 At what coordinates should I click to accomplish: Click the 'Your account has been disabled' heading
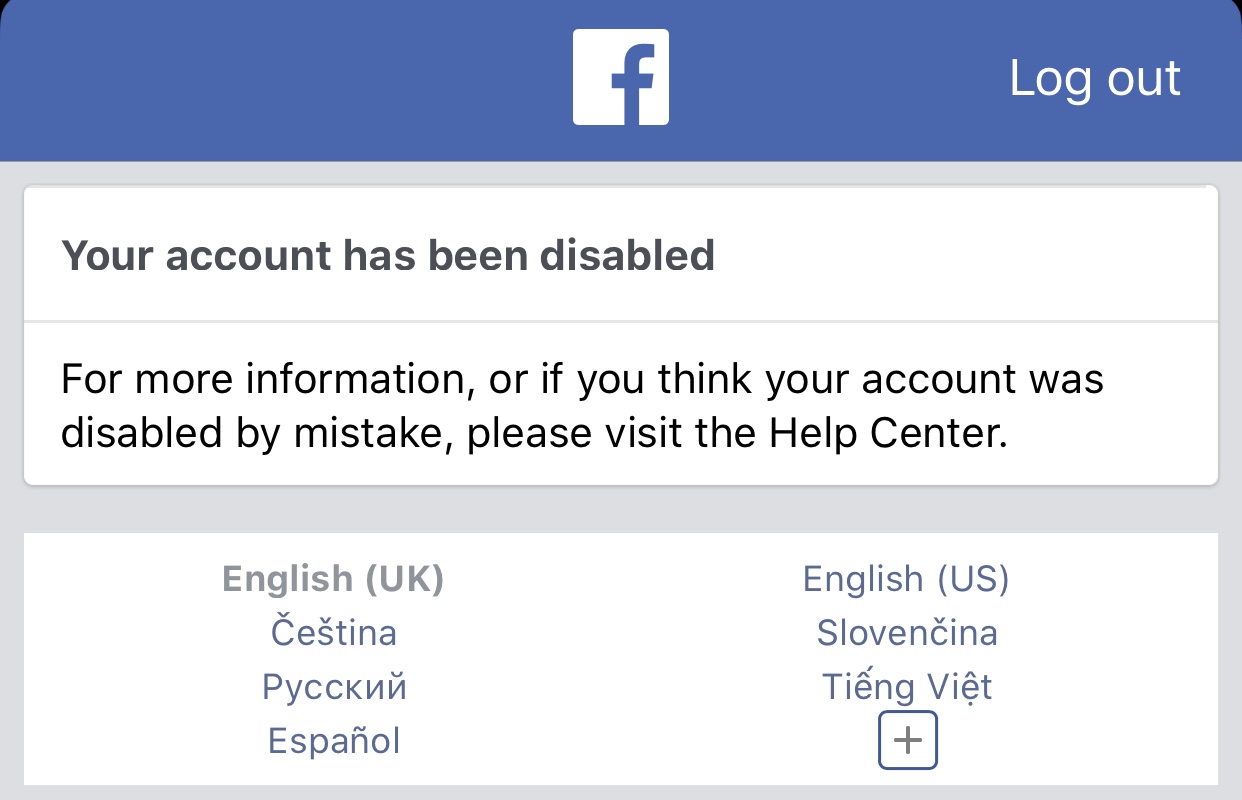pos(388,255)
